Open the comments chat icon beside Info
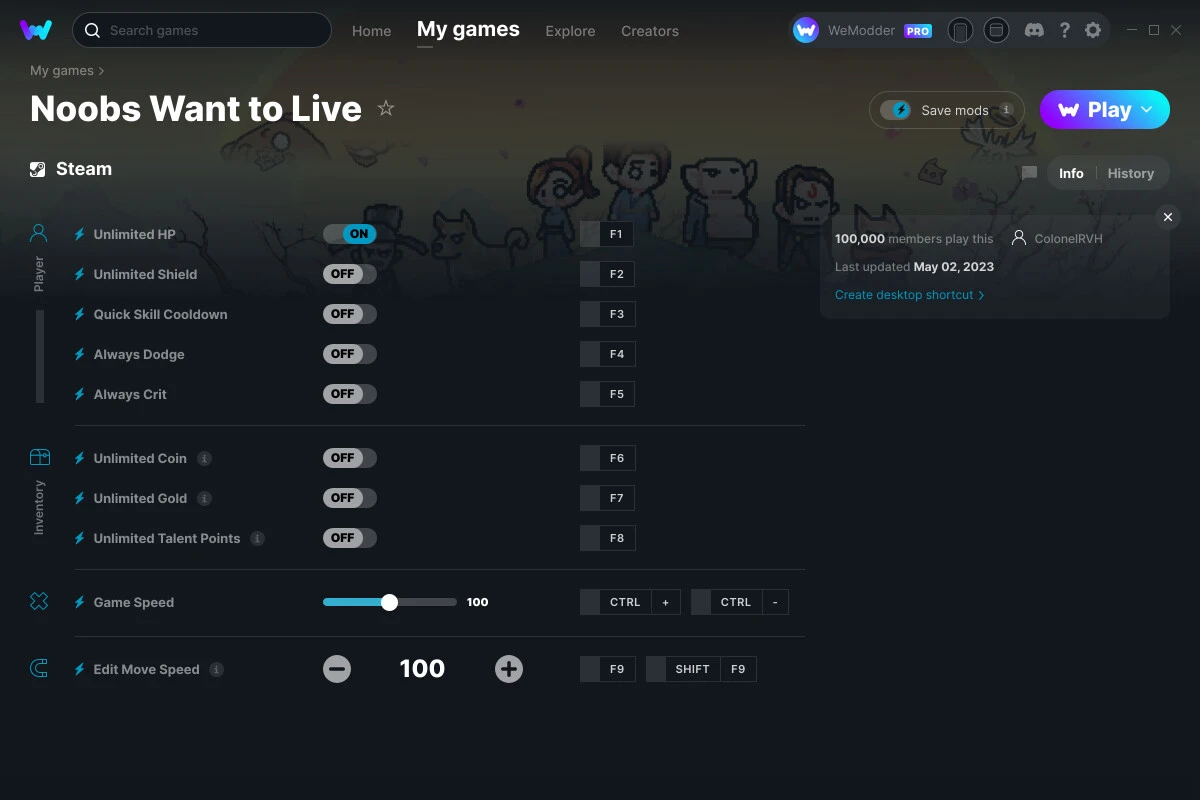Viewport: 1200px width, 800px height. point(1029,173)
